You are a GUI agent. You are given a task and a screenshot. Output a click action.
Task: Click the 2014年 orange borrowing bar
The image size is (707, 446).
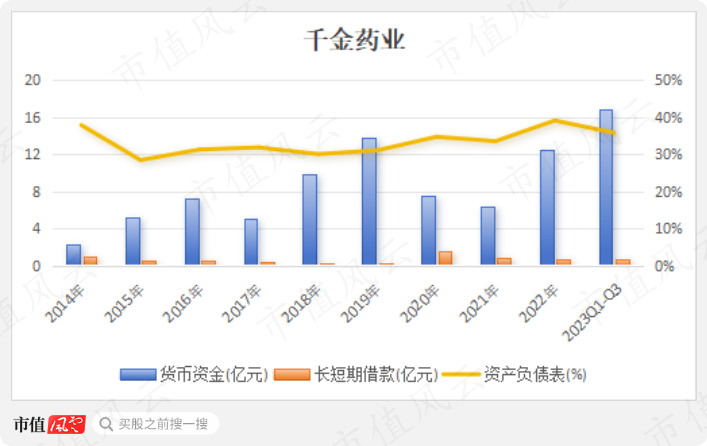click(x=90, y=261)
